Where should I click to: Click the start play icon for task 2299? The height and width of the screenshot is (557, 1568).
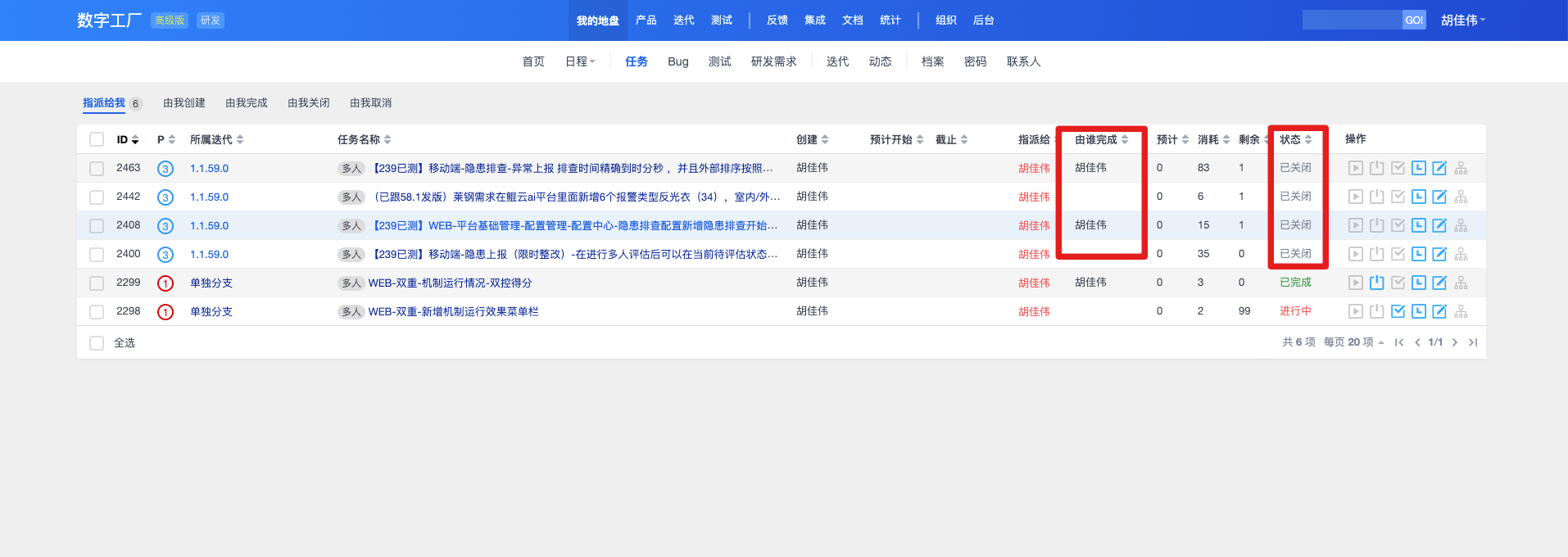coord(1356,283)
